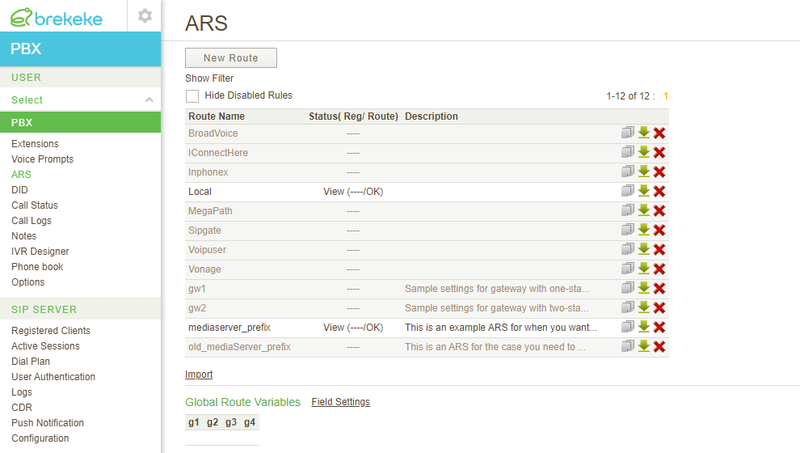This screenshot has width=800, height=453.
Task: Export the Vonage route
Action: click(644, 268)
